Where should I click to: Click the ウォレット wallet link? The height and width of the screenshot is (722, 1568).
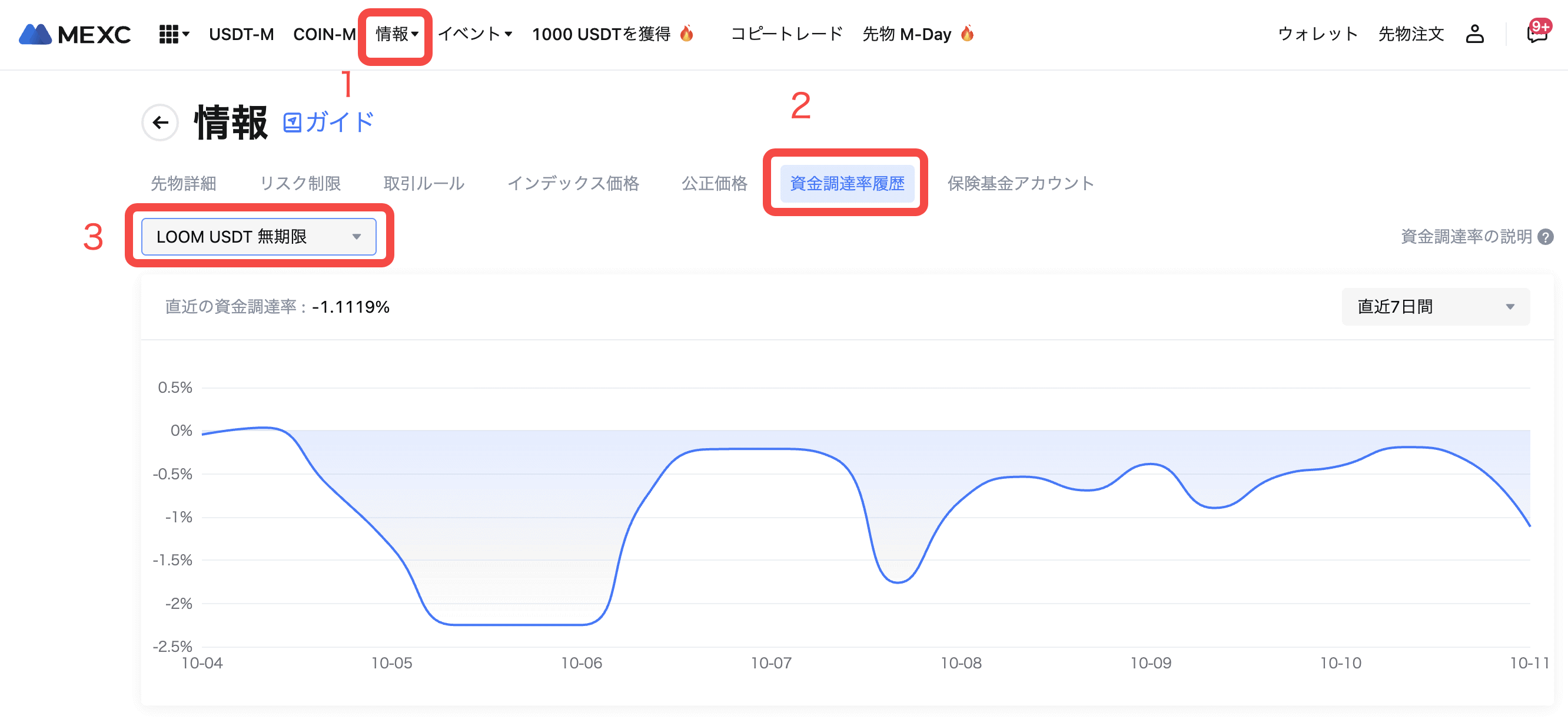click(1318, 34)
